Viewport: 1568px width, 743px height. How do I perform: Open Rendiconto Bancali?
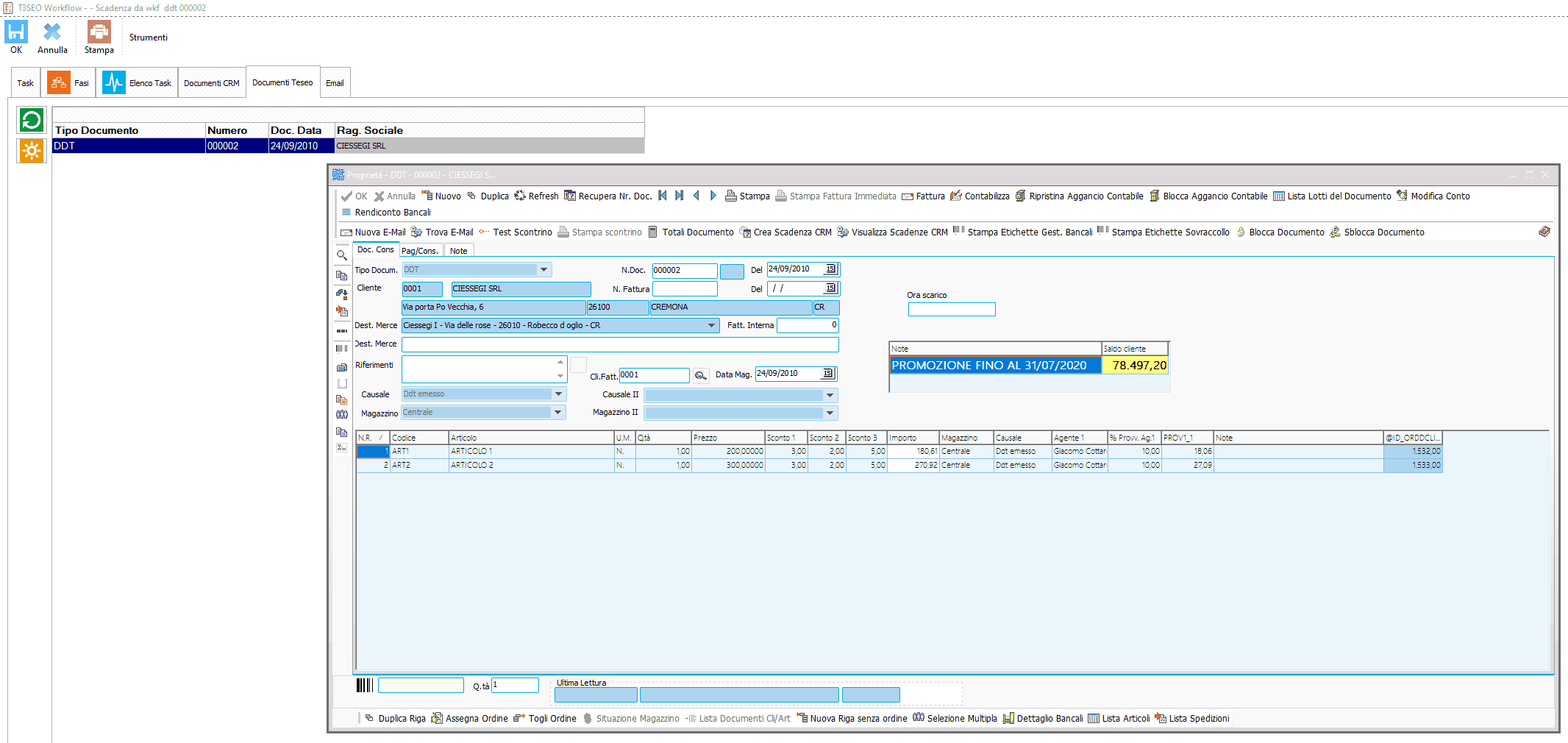386,212
